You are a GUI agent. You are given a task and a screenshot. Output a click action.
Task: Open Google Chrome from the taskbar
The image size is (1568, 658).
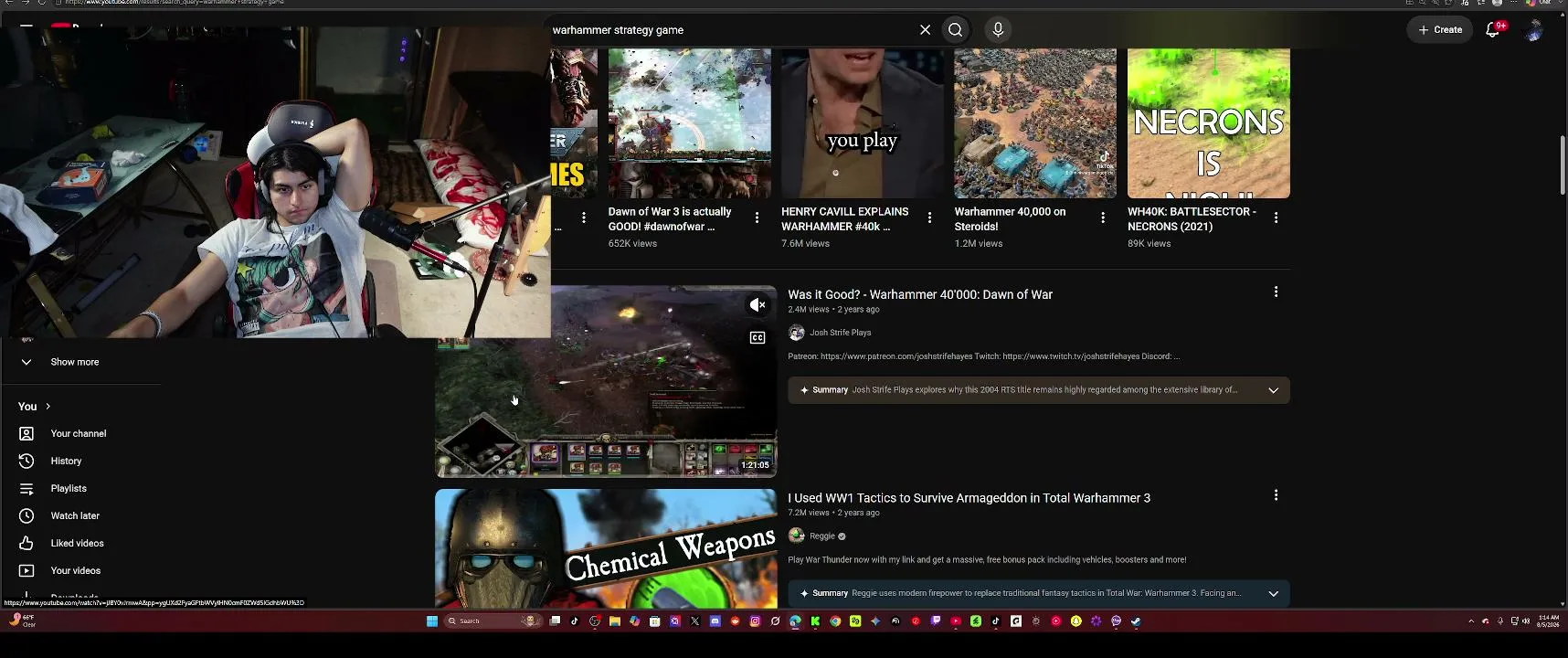pos(835,621)
